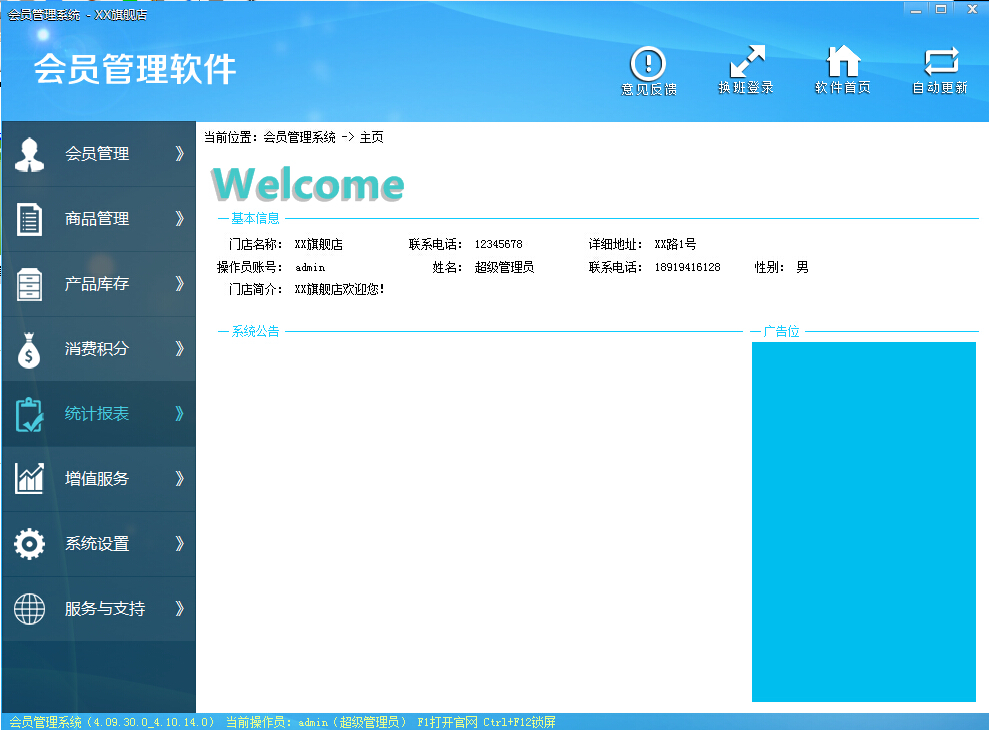Select the 服务与支持 menu label
Image resolution: width=989 pixels, height=730 pixels.
coord(105,609)
